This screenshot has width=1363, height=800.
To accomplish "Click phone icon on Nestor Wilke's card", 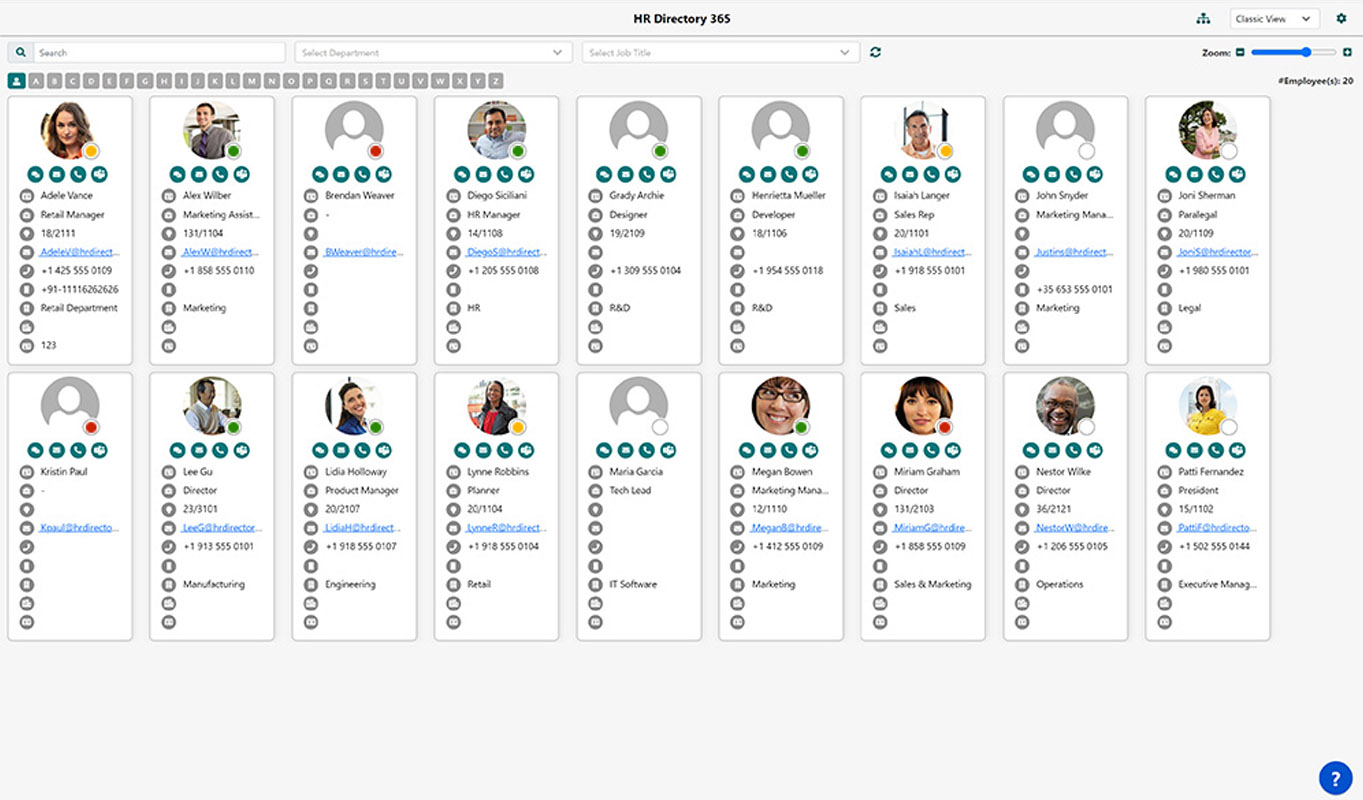I will click(1073, 451).
